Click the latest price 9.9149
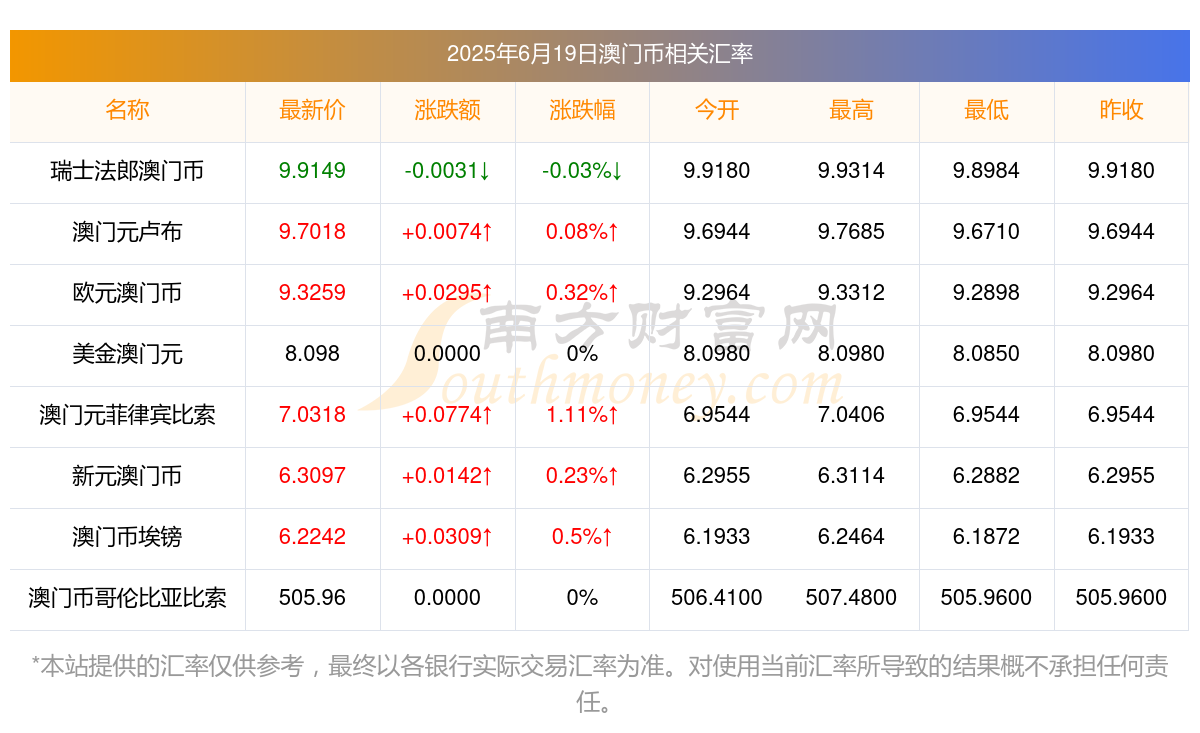 pyautogui.click(x=312, y=171)
